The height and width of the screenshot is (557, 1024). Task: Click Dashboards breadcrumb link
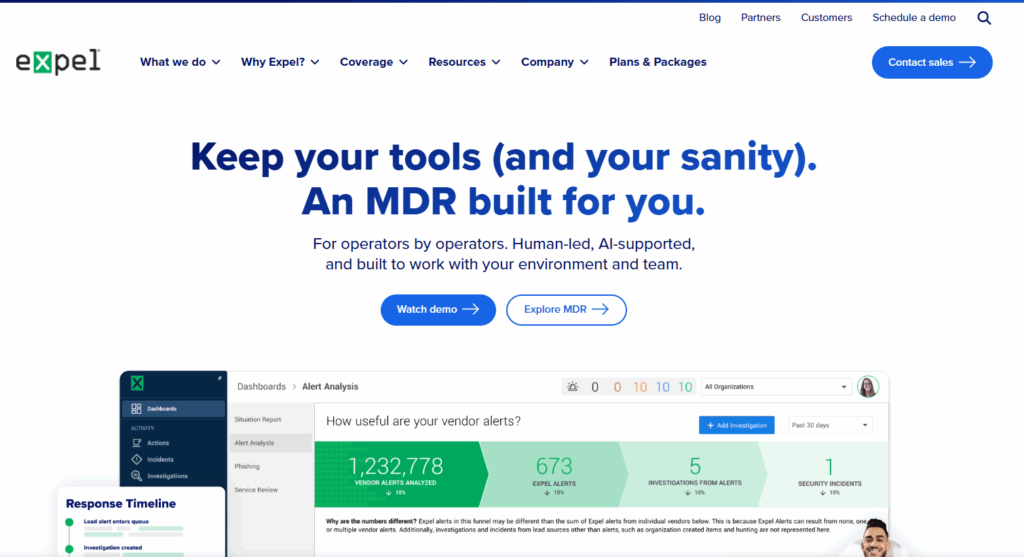[261, 387]
